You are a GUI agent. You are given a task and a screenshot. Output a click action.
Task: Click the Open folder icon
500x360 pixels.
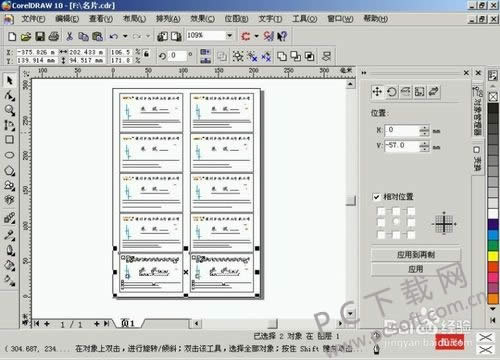26,36
